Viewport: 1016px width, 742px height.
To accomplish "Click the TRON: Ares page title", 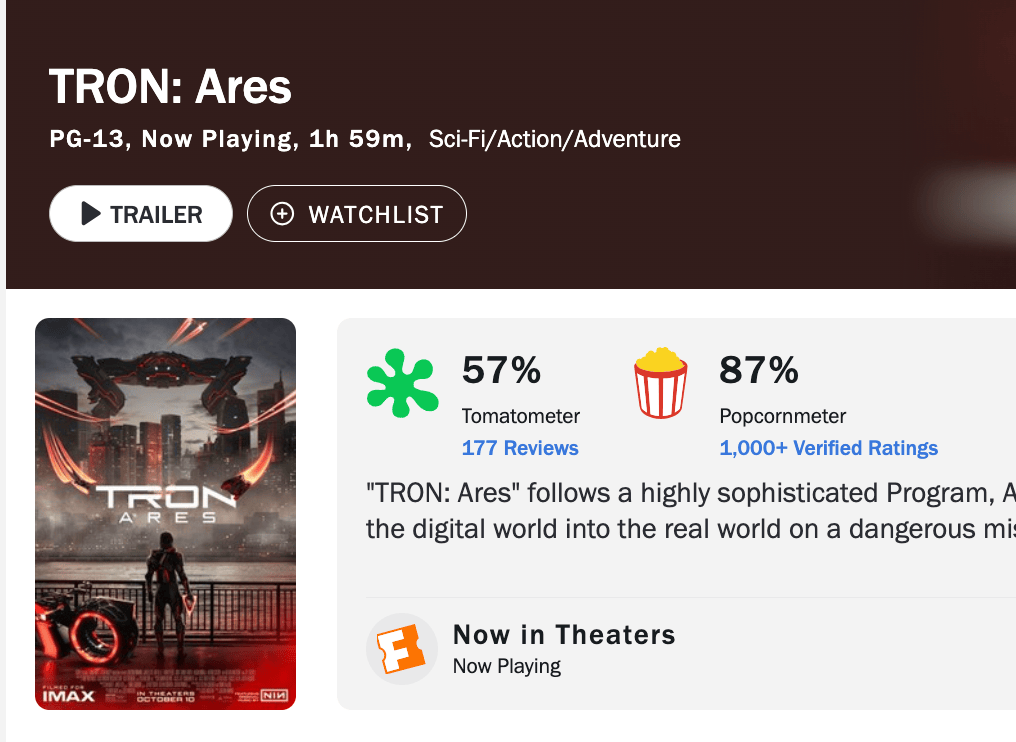I will [x=170, y=88].
